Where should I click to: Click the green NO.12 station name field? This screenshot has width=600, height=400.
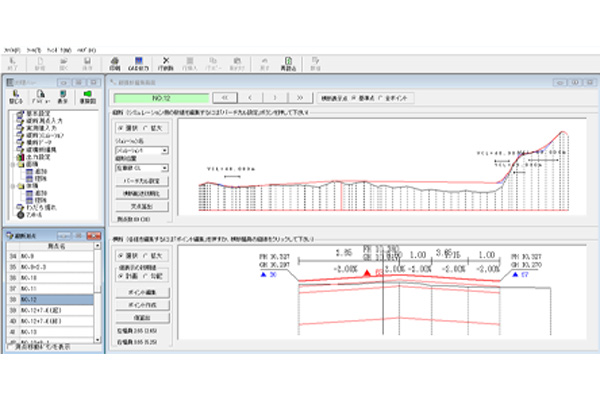(x=160, y=98)
